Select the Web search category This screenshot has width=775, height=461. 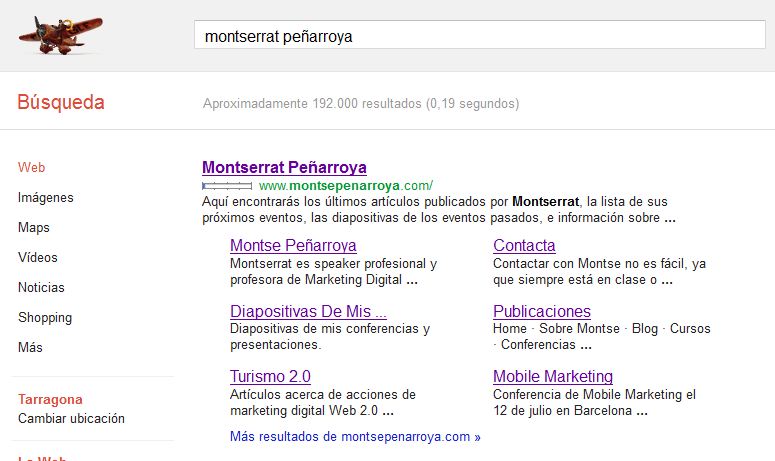(x=31, y=168)
